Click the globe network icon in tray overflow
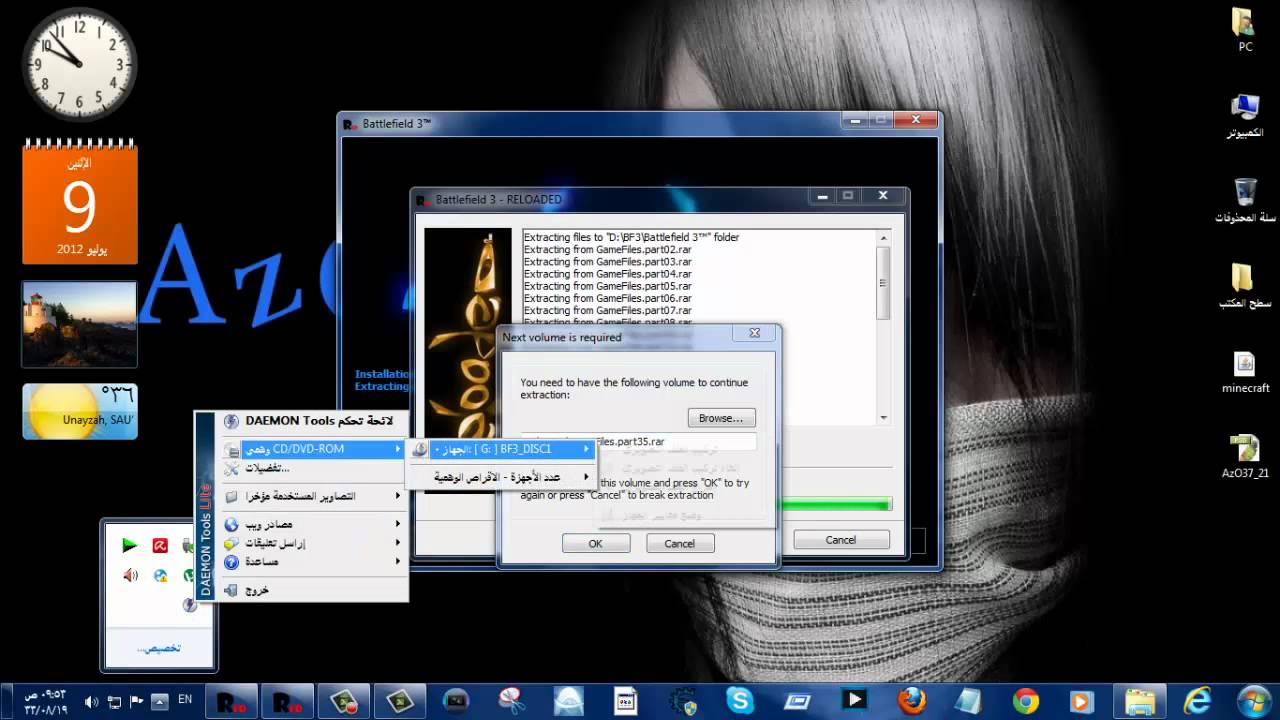Image resolution: width=1280 pixels, height=720 pixels. click(159, 575)
